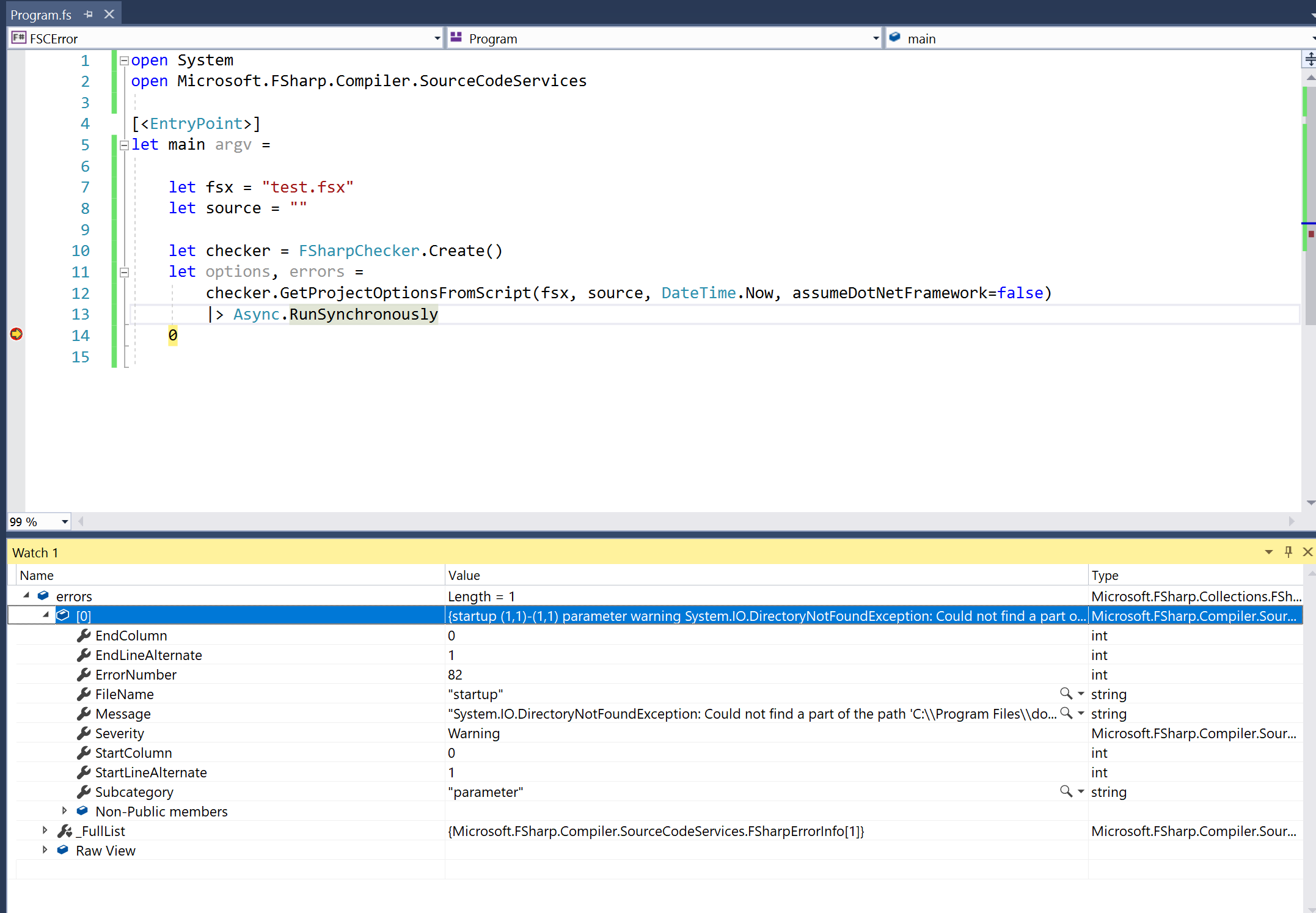Image resolution: width=1316 pixels, height=913 pixels.
Task: Open the FSCError project dropdown
Action: (437, 38)
